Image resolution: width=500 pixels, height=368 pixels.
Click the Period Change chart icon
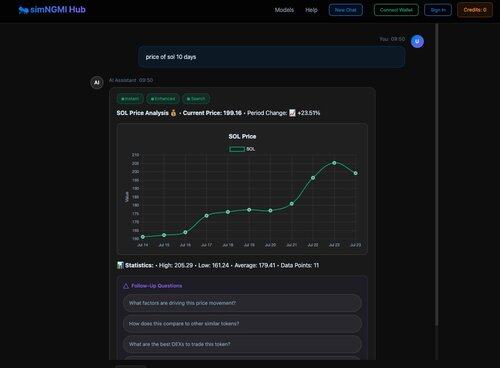pyautogui.click(x=292, y=113)
